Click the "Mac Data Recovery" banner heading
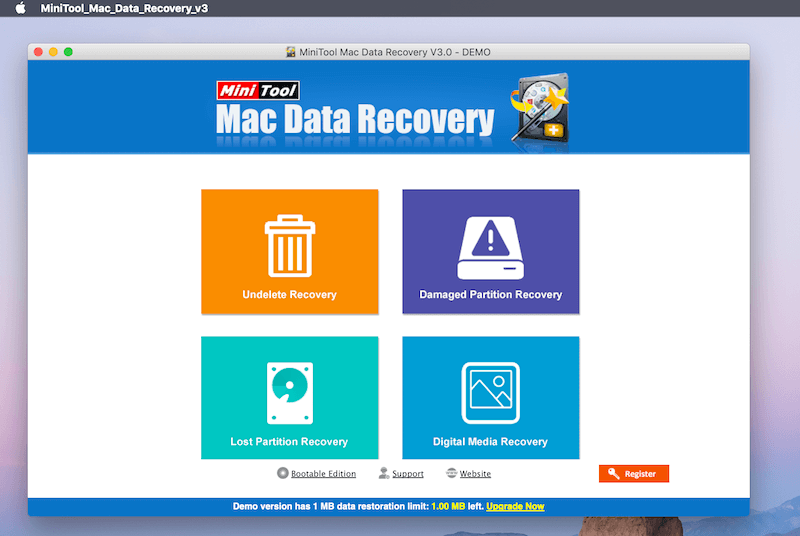 pos(355,119)
